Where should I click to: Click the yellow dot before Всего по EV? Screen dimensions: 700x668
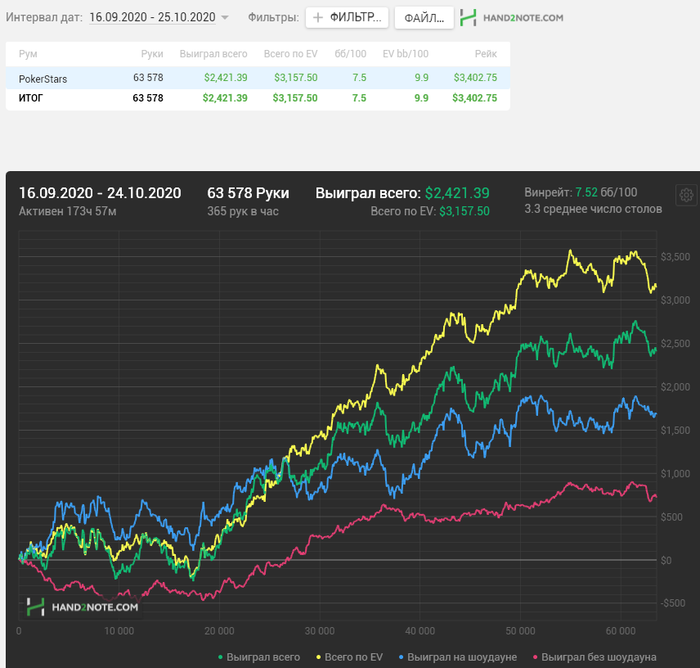point(319,657)
